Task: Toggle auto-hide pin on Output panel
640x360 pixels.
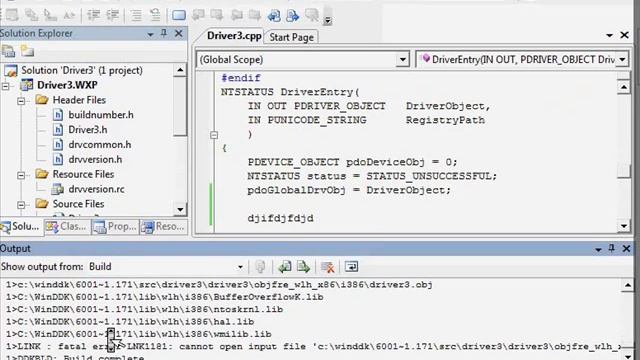Action: pos(611,248)
